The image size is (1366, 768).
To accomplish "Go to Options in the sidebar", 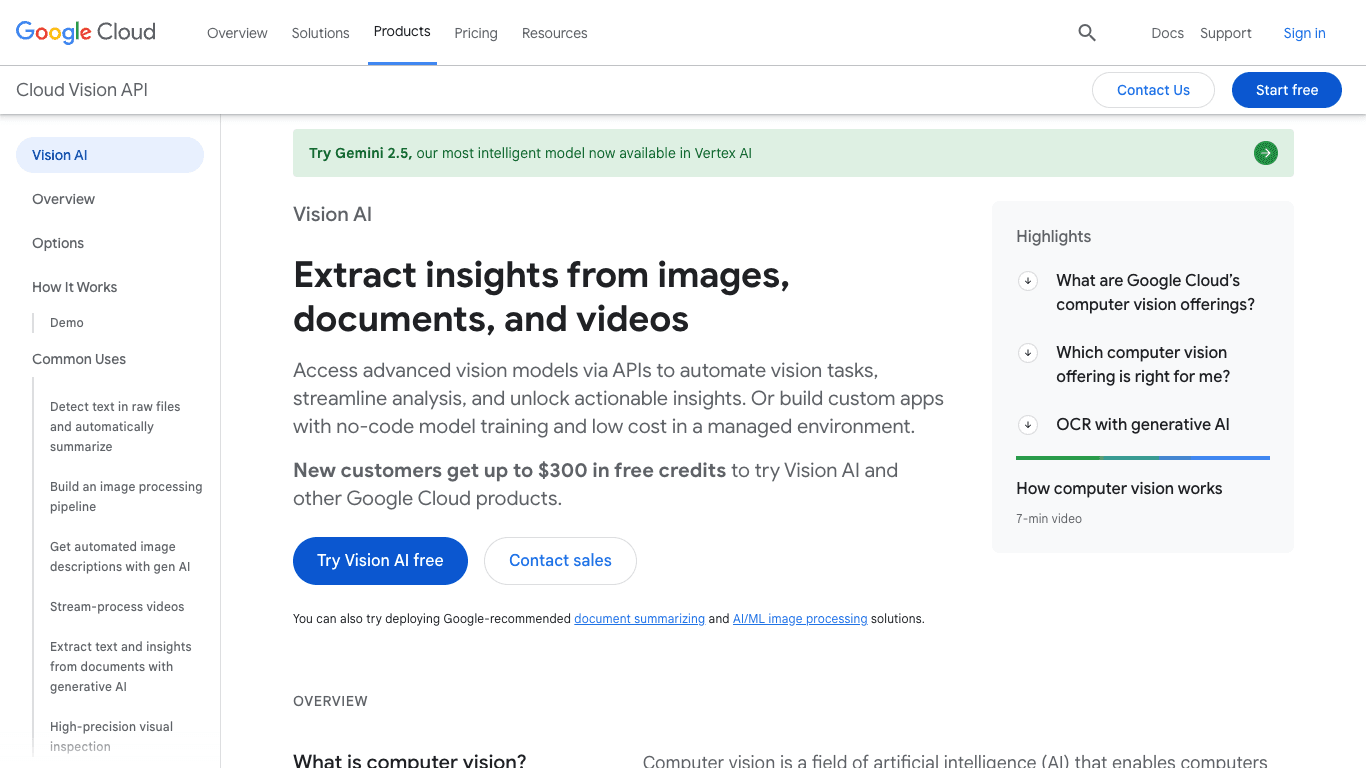I will pos(58,243).
